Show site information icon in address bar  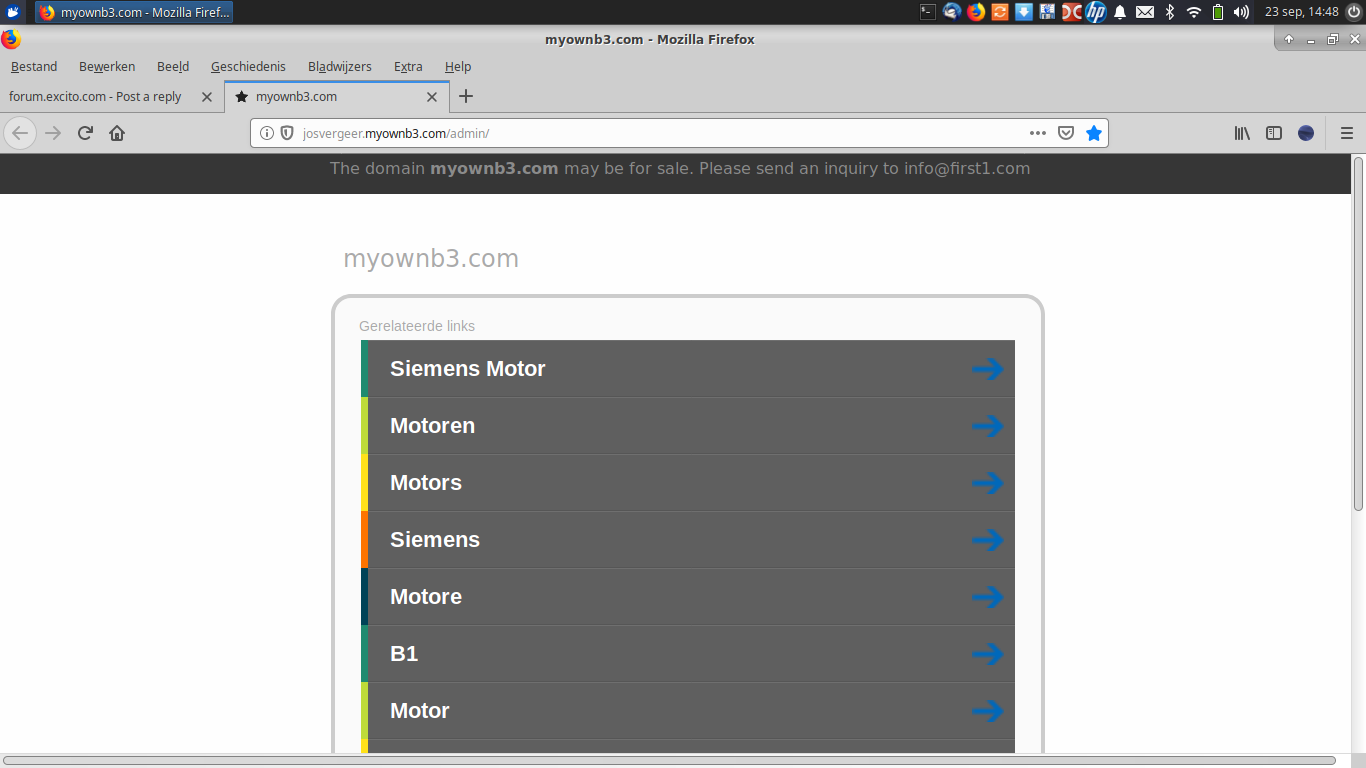[267, 133]
